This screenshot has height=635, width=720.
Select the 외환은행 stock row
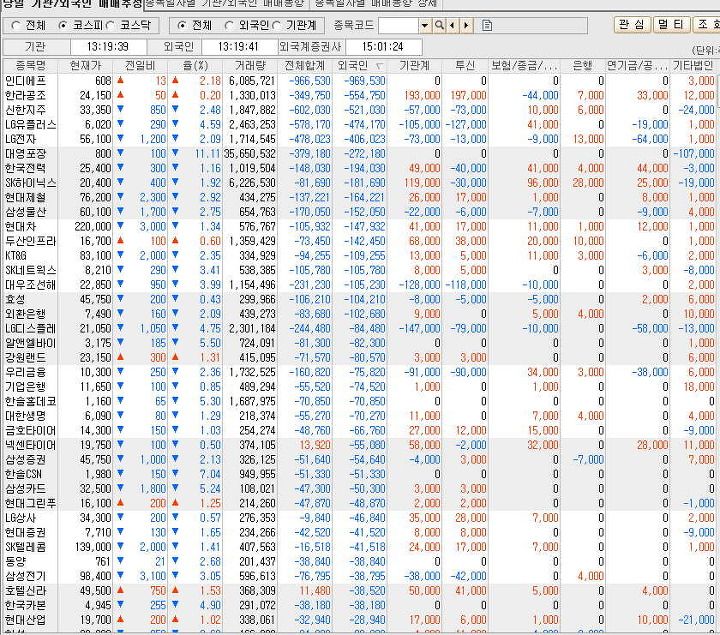point(360,314)
